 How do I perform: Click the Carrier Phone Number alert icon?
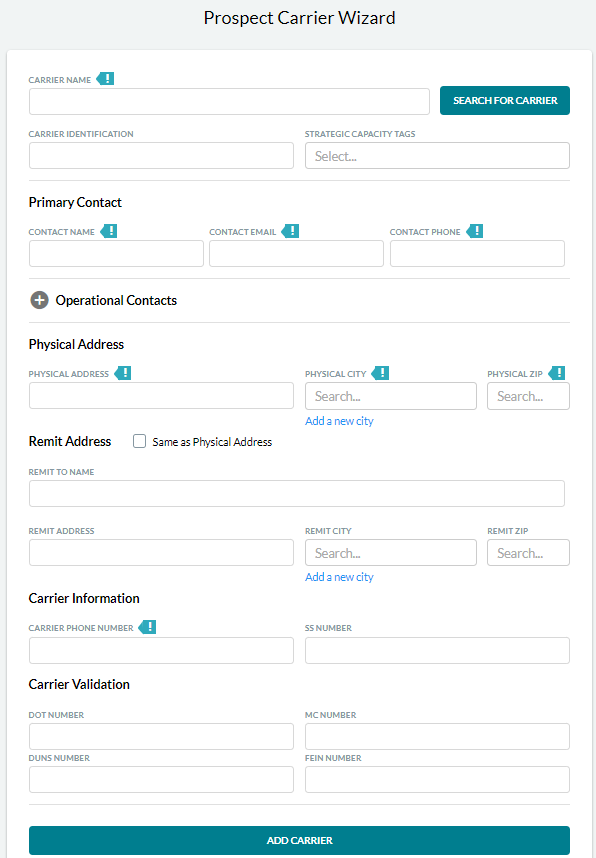click(x=147, y=627)
